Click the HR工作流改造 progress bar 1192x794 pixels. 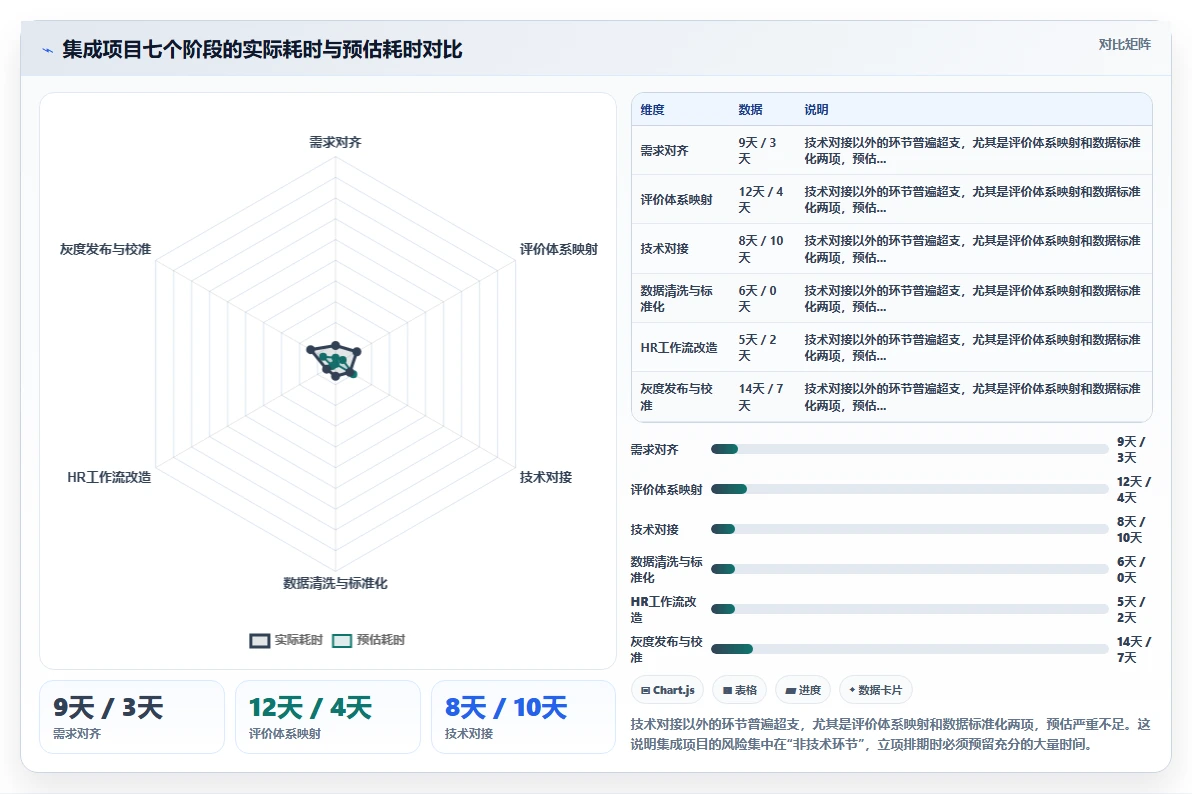click(909, 609)
